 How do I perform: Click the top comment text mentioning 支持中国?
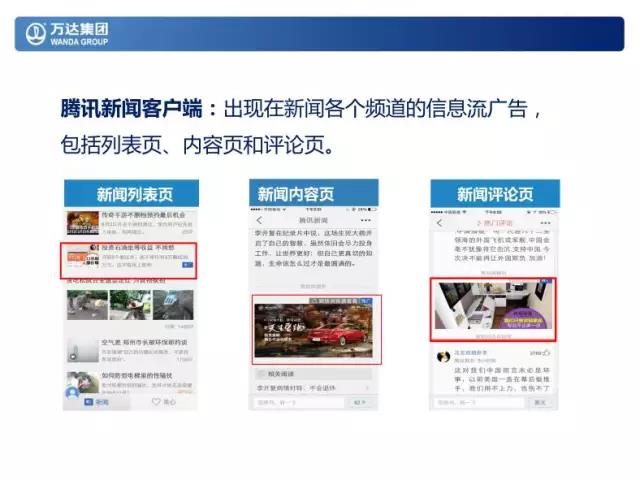tap(502, 245)
